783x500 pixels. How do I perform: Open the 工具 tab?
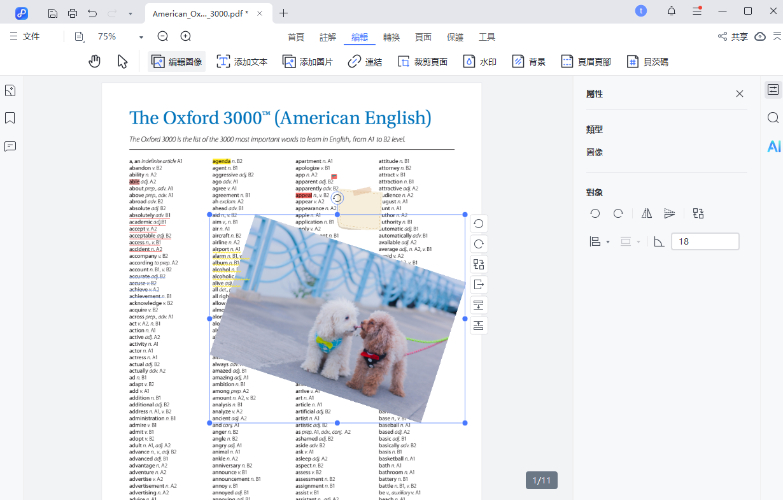tap(487, 37)
